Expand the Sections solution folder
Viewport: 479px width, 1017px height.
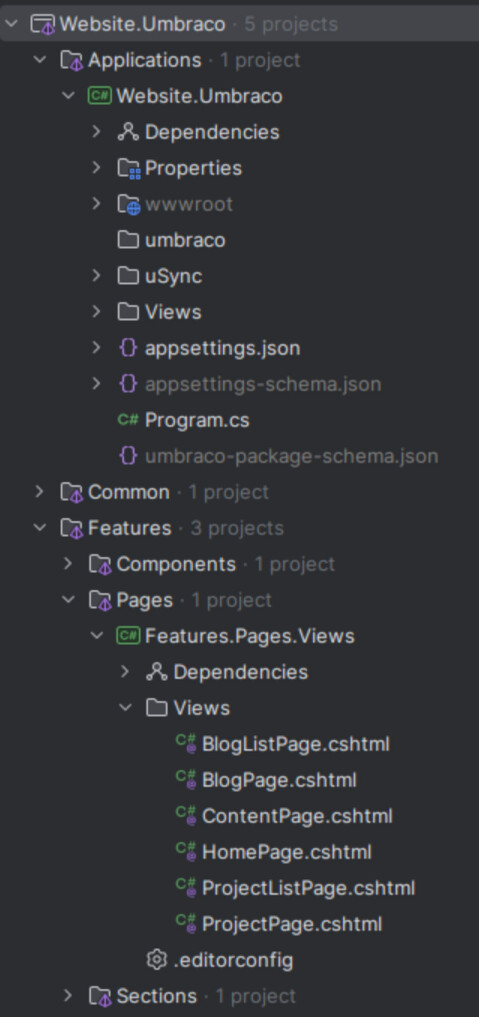coord(68,996)
